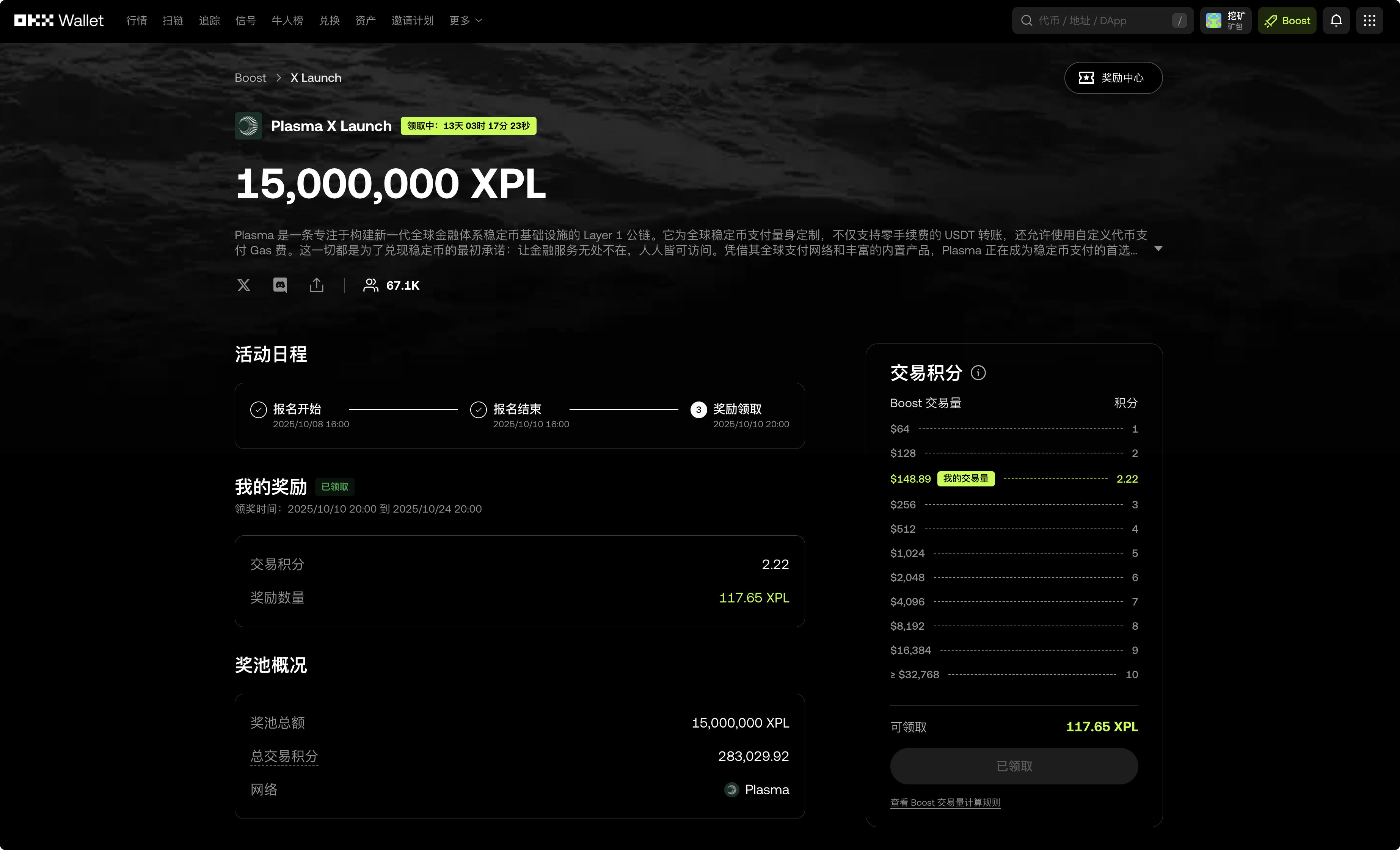Open the X (Twitter) social icon
The width and height of the screenshot is (1400, 850).
pos(243,285)
